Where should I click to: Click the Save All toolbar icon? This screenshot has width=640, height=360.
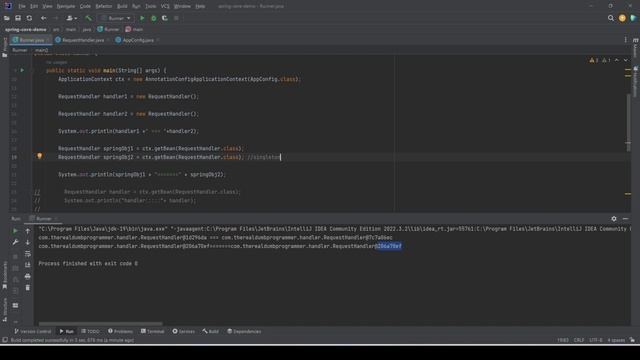(18, 18)
